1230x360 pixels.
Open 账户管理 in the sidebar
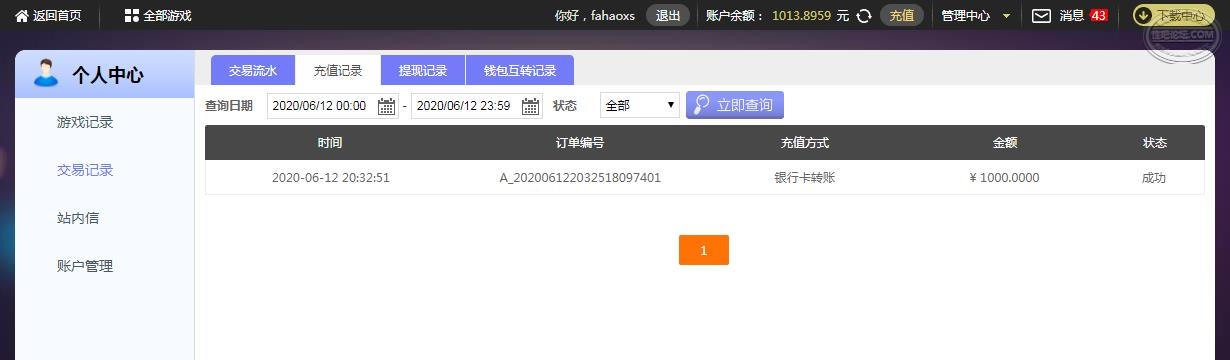[x=85, y=266]
